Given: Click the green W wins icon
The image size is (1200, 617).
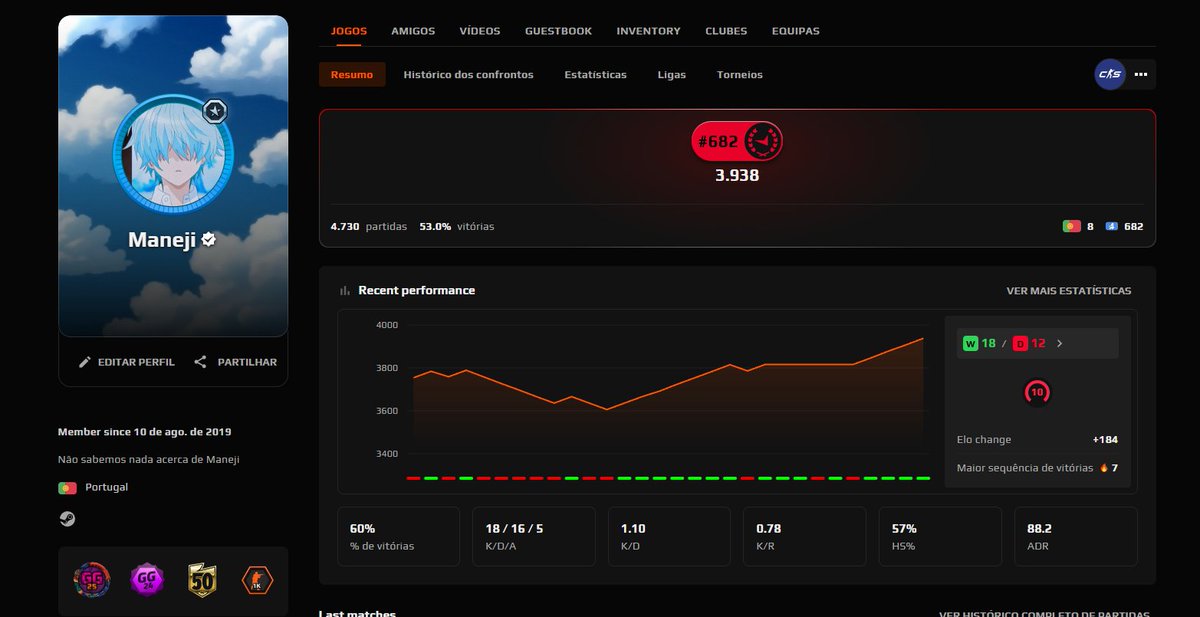Looking at the screenshot, I should click(970, 343).
